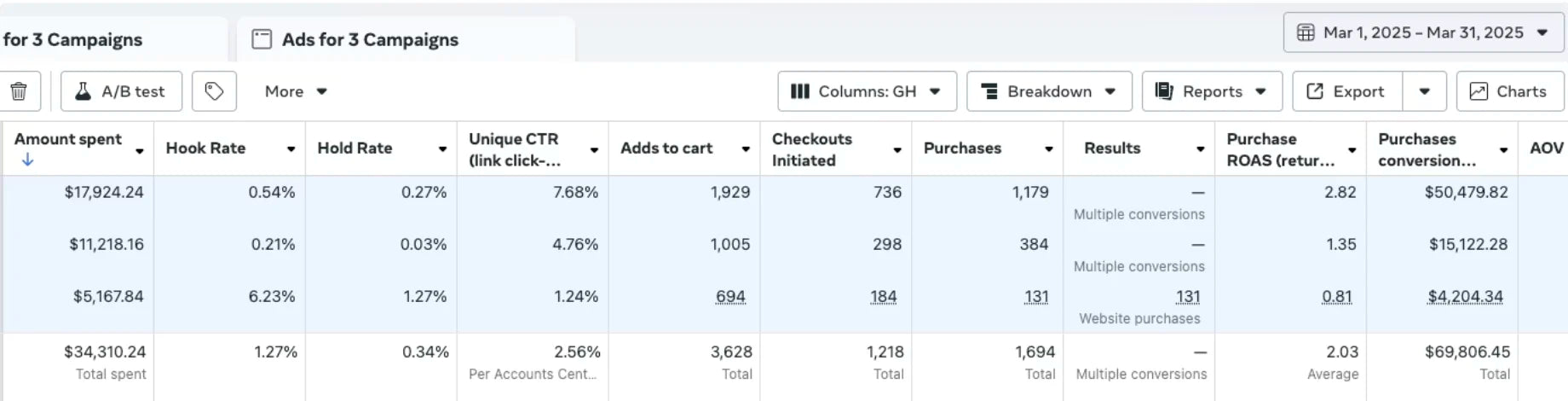Open the date range picker
Viewport: 1568px width, 401px height.
tap(1422, 32)
